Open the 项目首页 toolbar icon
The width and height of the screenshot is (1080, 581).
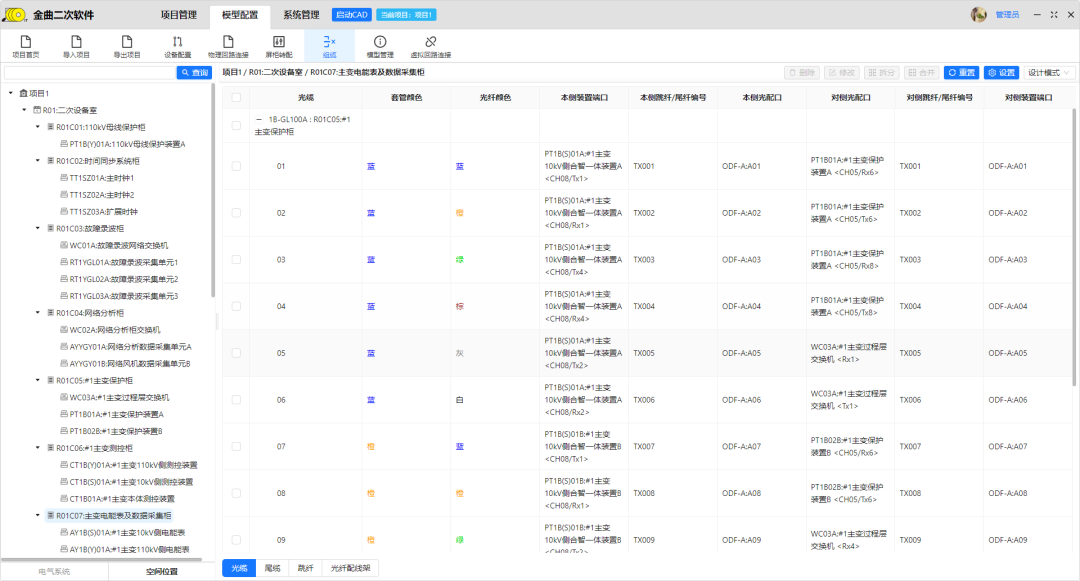[25, 46]
